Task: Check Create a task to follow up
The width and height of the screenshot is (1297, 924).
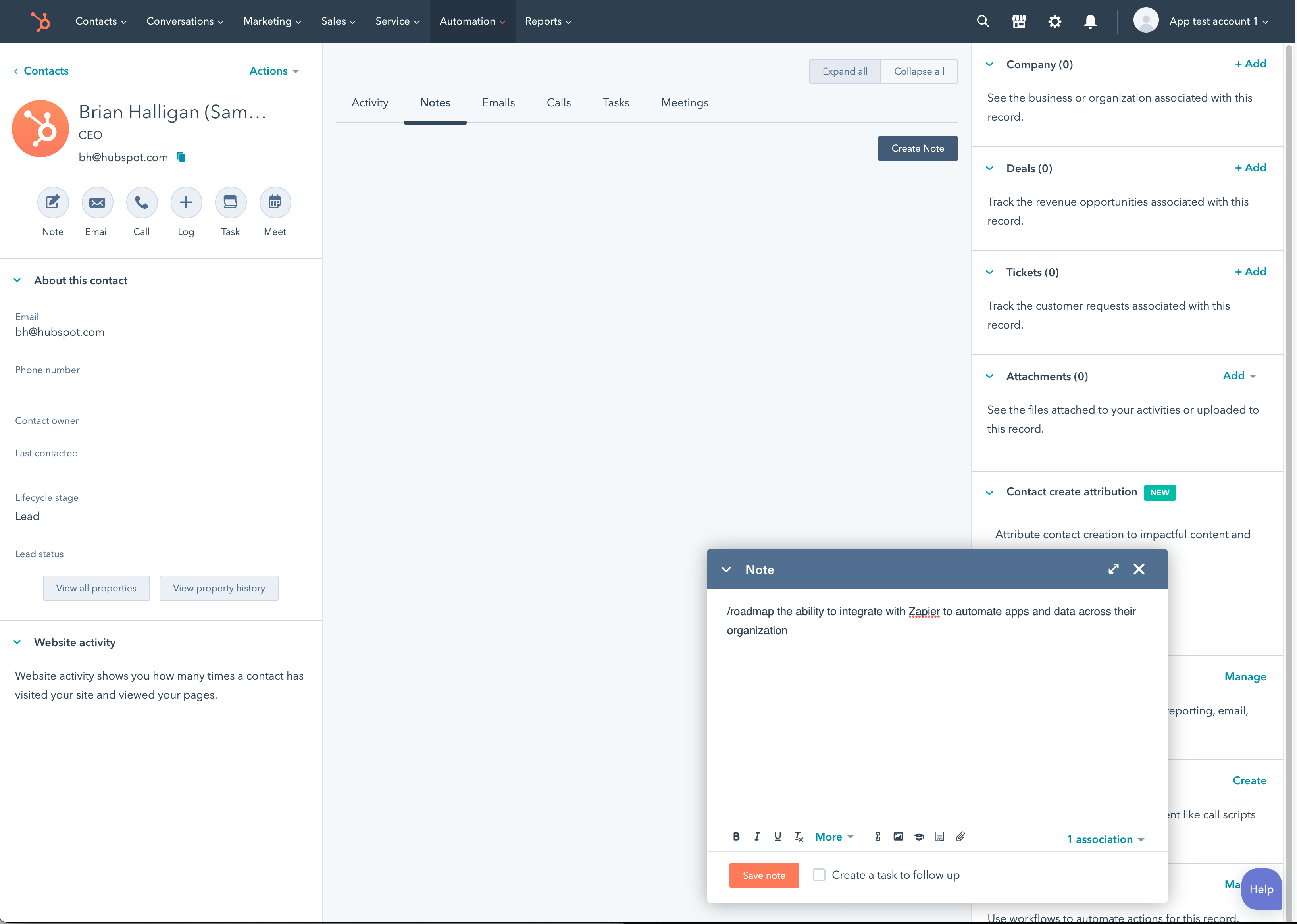Action: (x=819, y=874)
